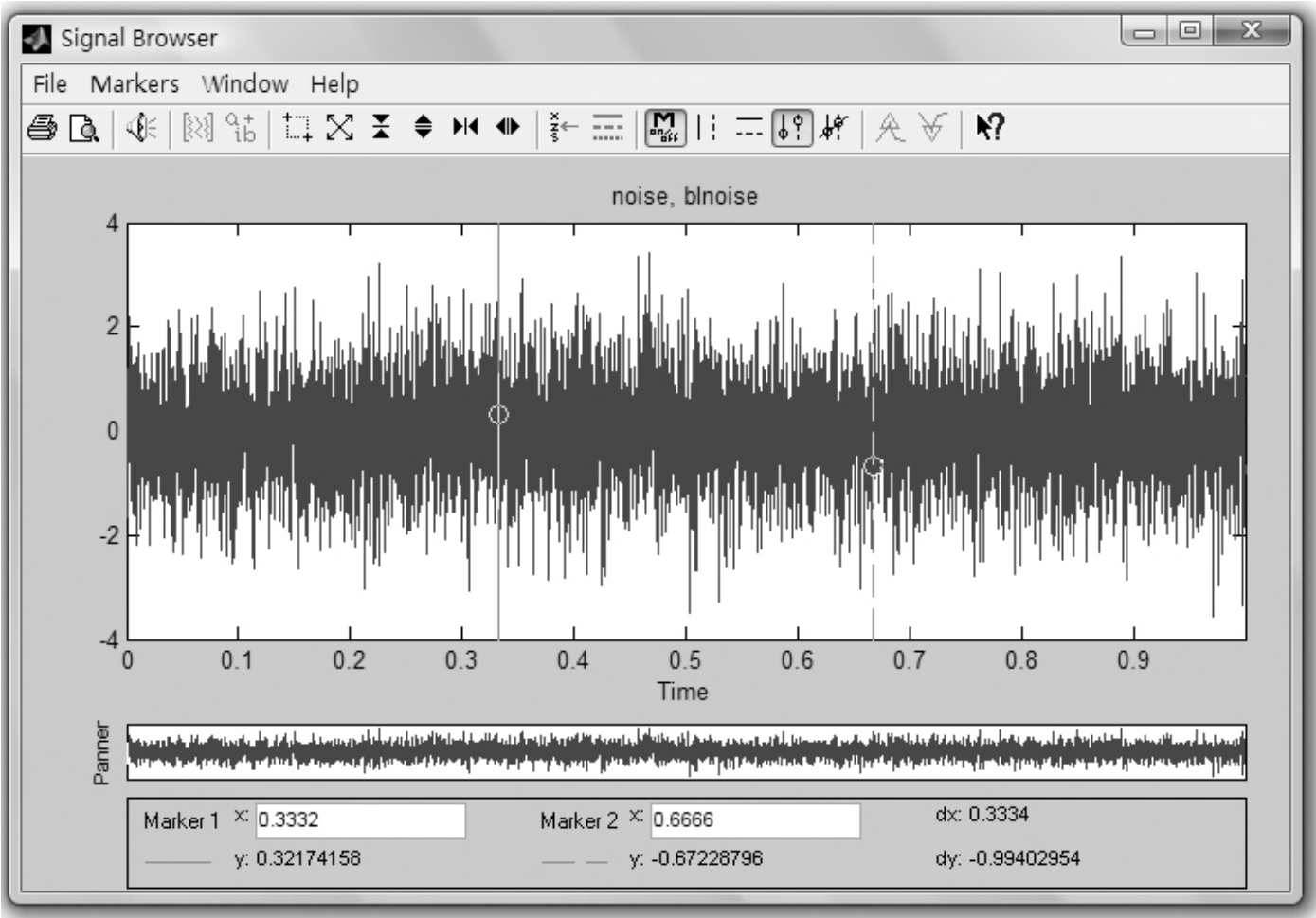The image size is (1316, 918).
Task: Click the Panner signal overview strip
Action: coord(687,752)
